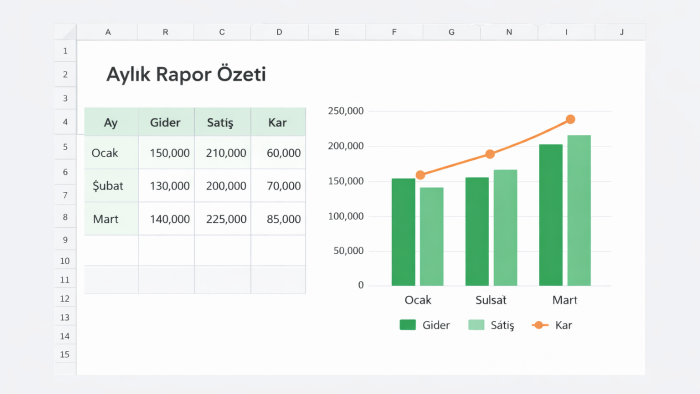Select all cells via corner triangle
This screenshot has height=394, width=700.
[x=66, y=32]
